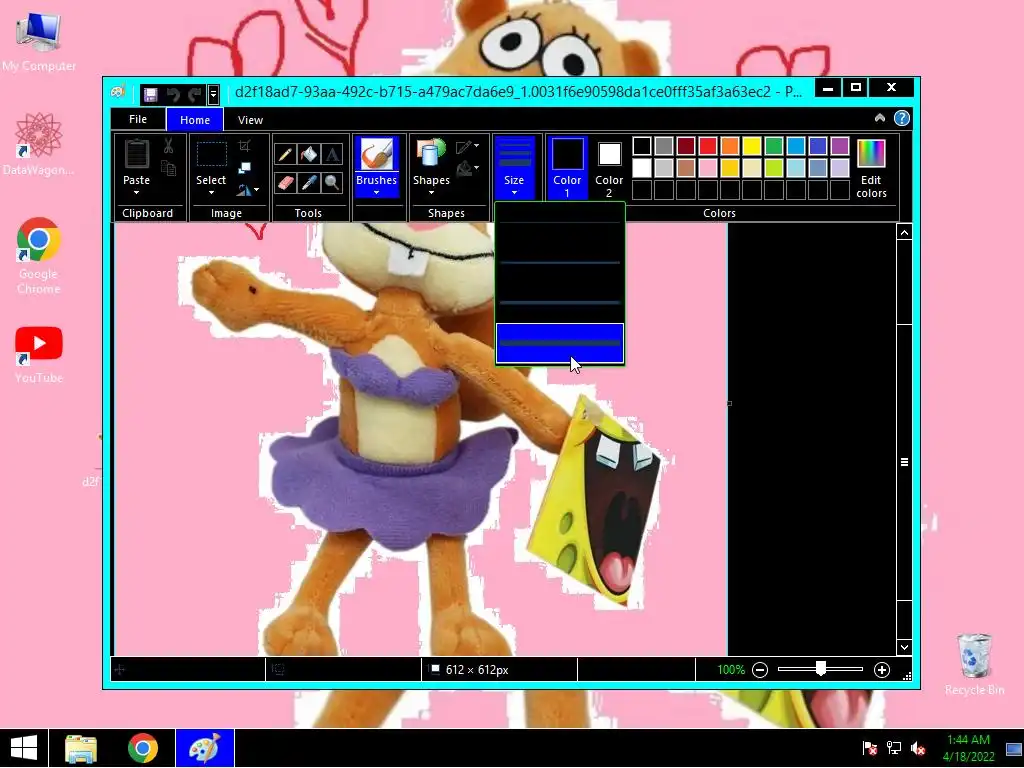Zoom out with the minus button
Viewport: 1024px width, 768px height.
click(760, 670)
